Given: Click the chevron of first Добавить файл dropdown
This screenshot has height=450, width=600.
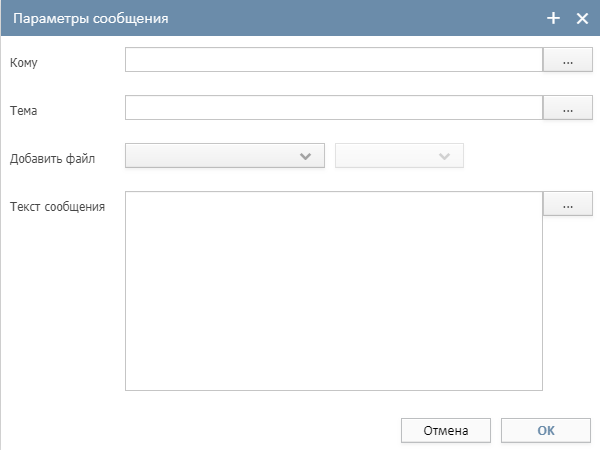Looking at the screenshot, I should click(x=307, y=156).
